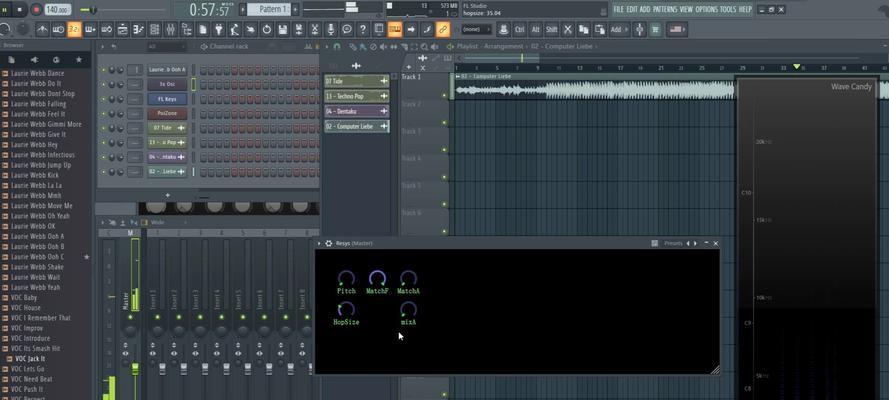Open the channel rack view icon
Viewport: 889px width, 400px height.
click(x=154, y=29)
